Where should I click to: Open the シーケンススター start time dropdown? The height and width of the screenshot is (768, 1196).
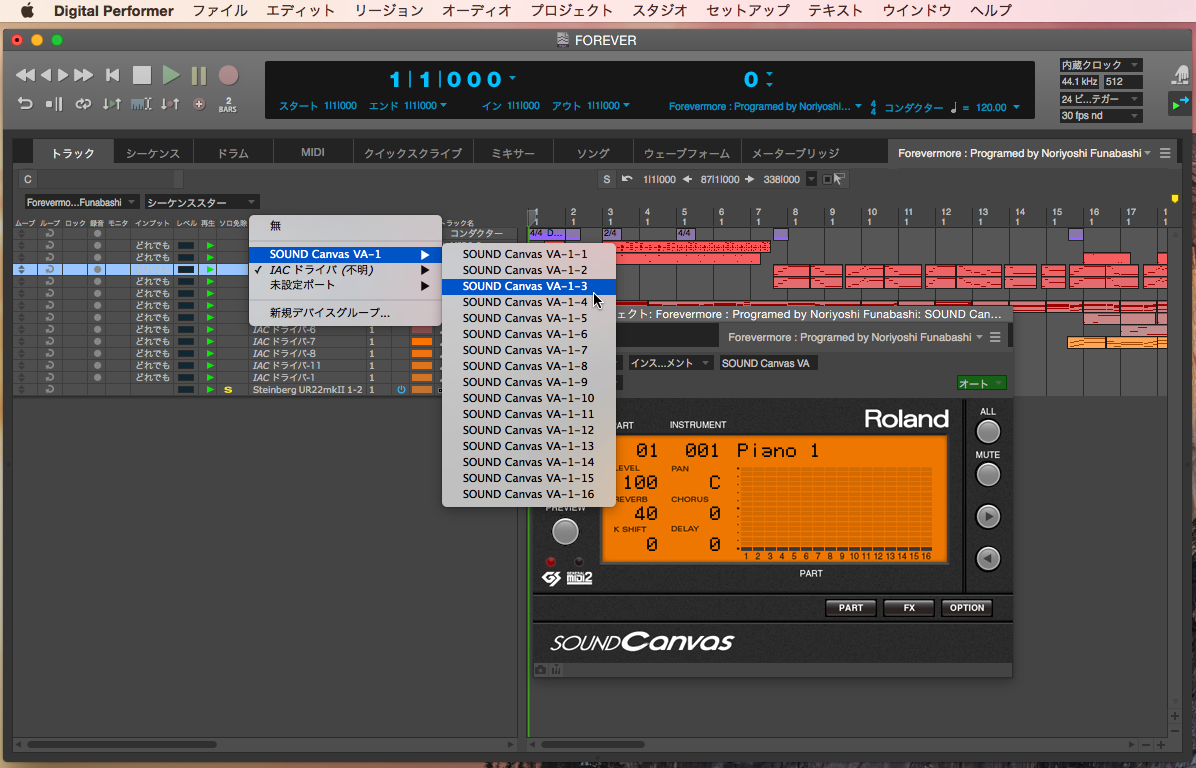[x=201, y=202]
